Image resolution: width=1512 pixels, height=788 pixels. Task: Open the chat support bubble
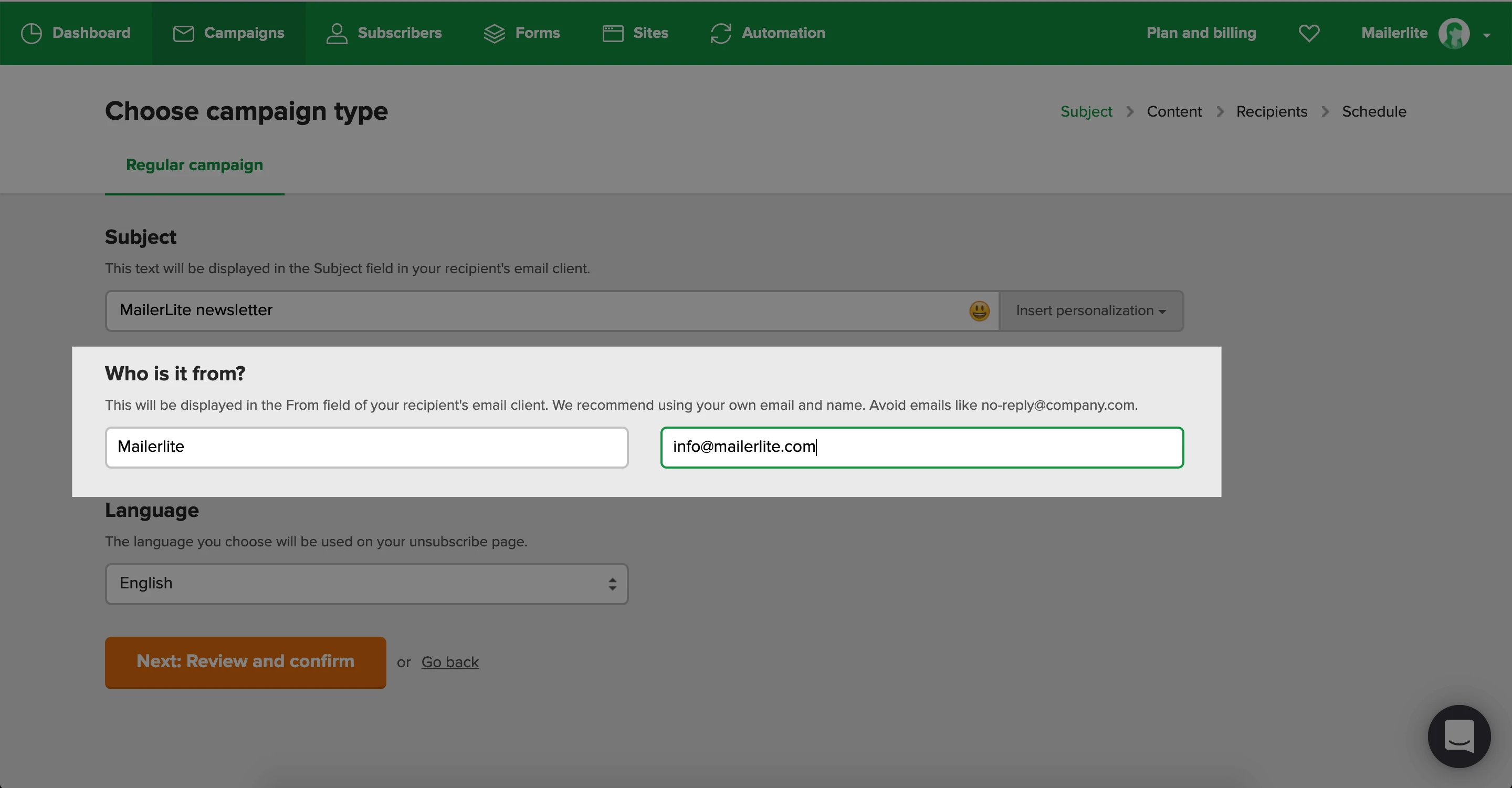click(1458, 736)
